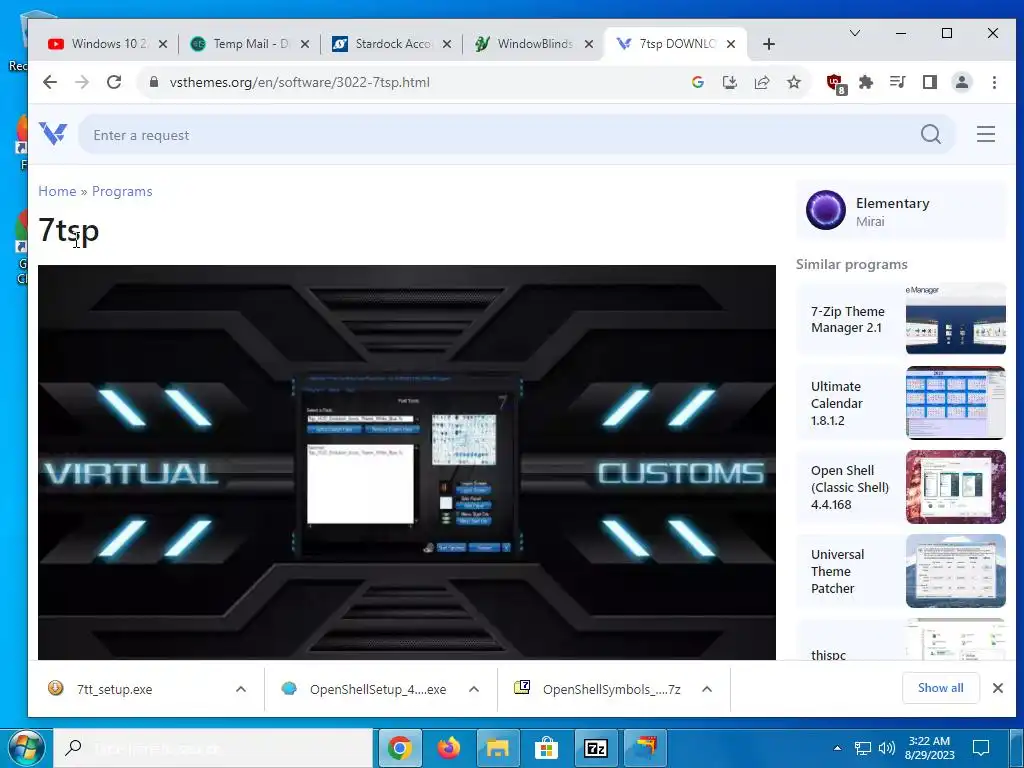Image resolution: width=1024 pixels, height=768 pixels.
Task: Open media controls icon in toolbar
Action: [898, 82]
